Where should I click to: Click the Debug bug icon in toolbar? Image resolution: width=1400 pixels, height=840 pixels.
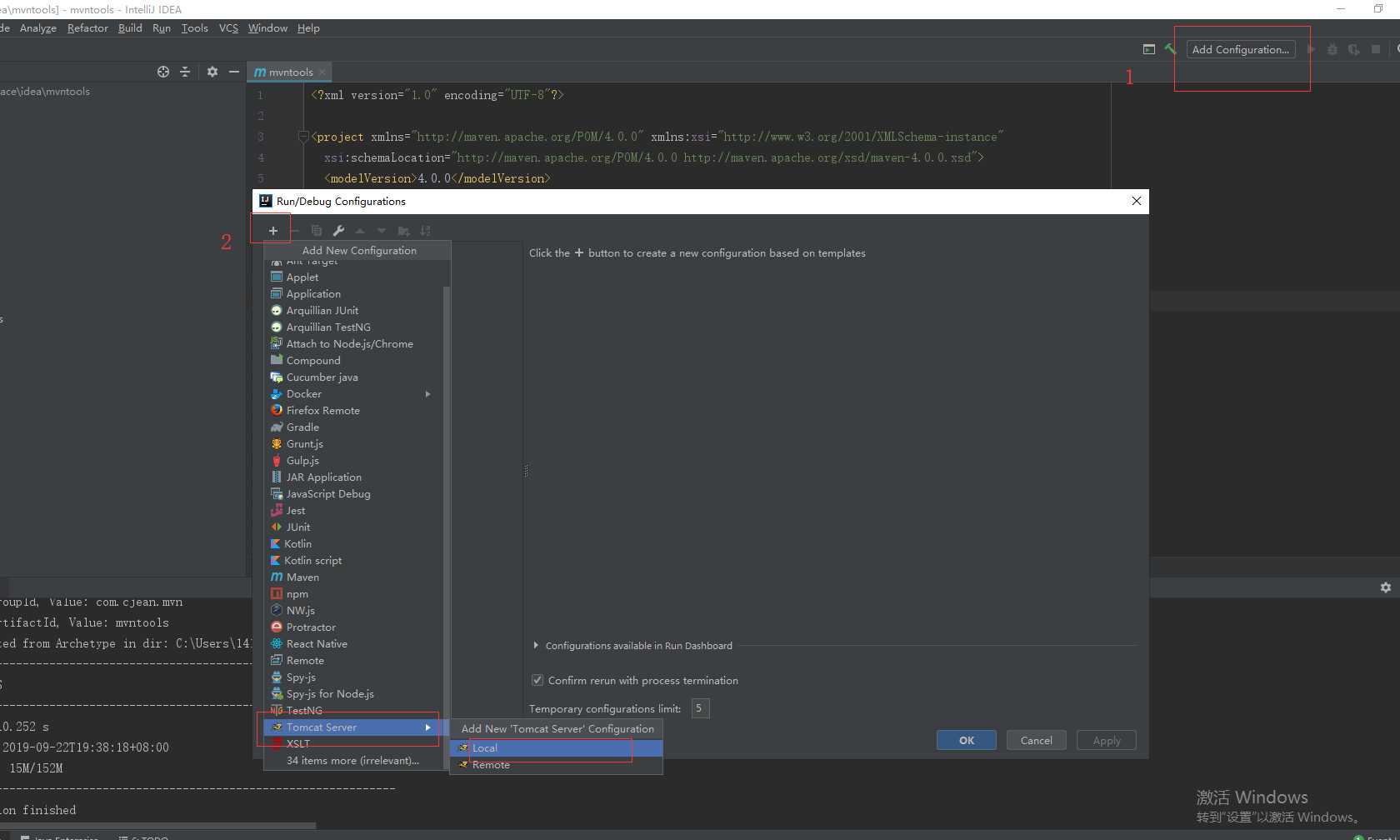1332,49
